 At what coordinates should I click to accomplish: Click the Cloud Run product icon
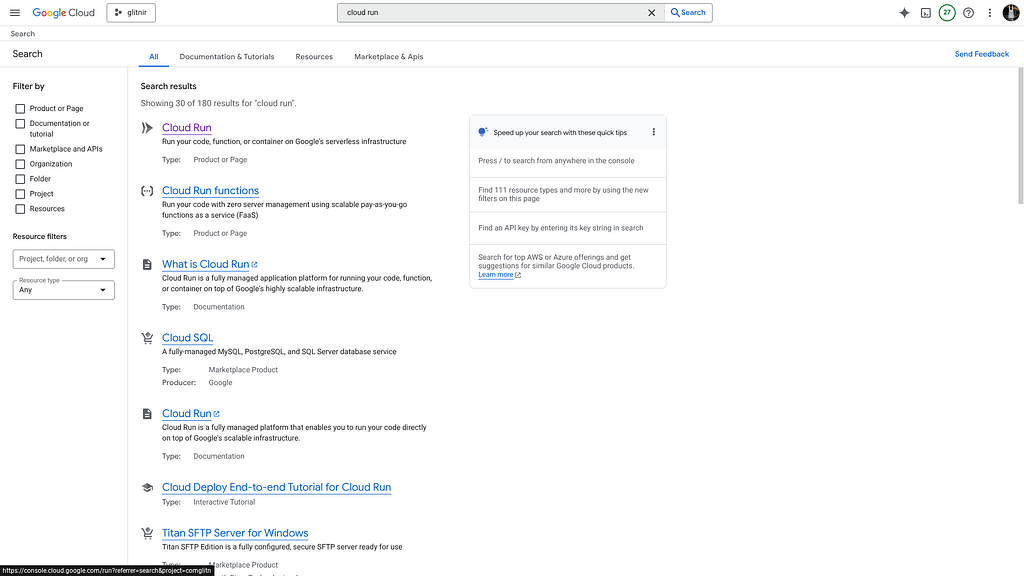pos(147,128)
